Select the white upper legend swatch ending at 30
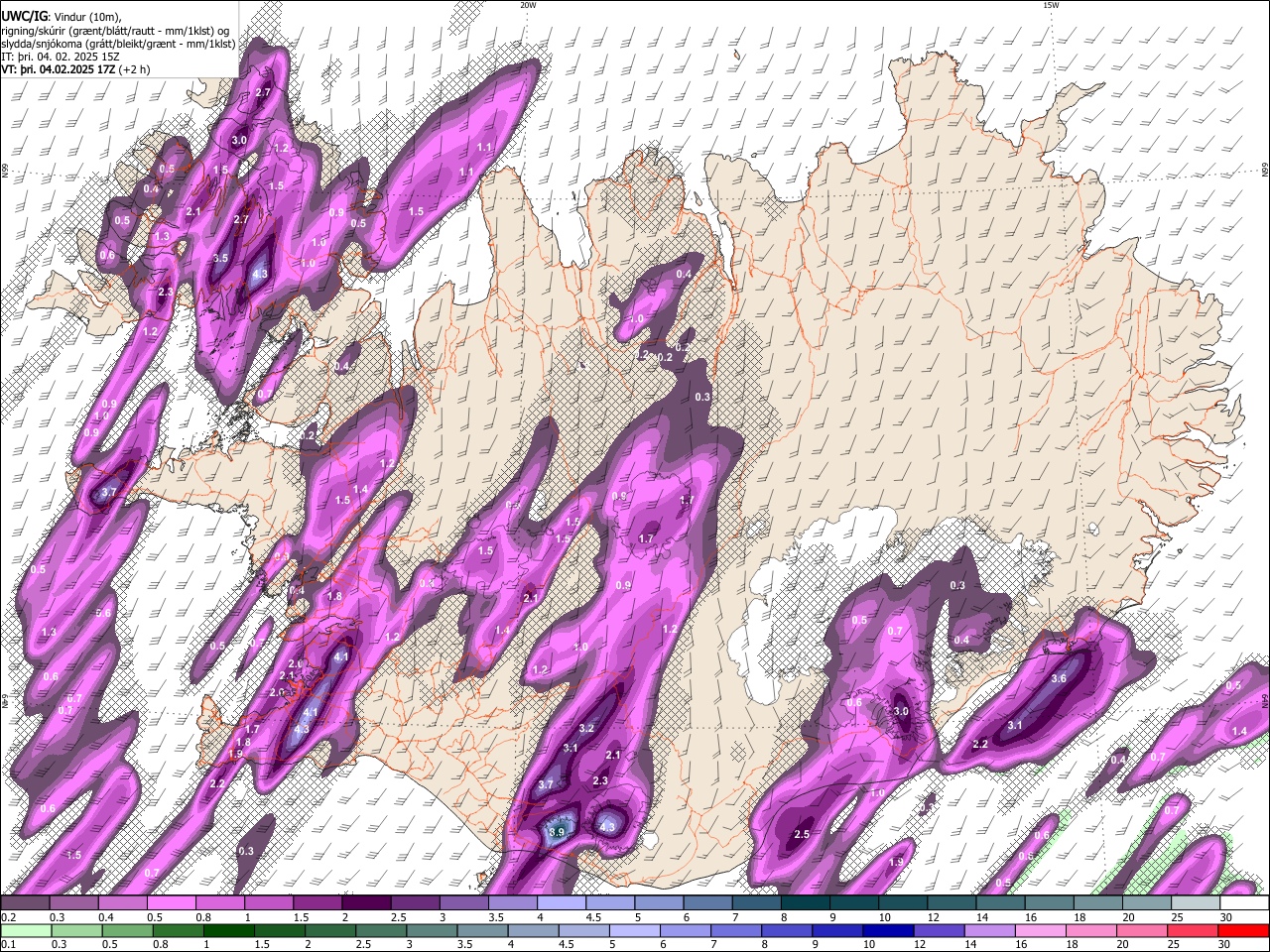 pos(1194,903)
